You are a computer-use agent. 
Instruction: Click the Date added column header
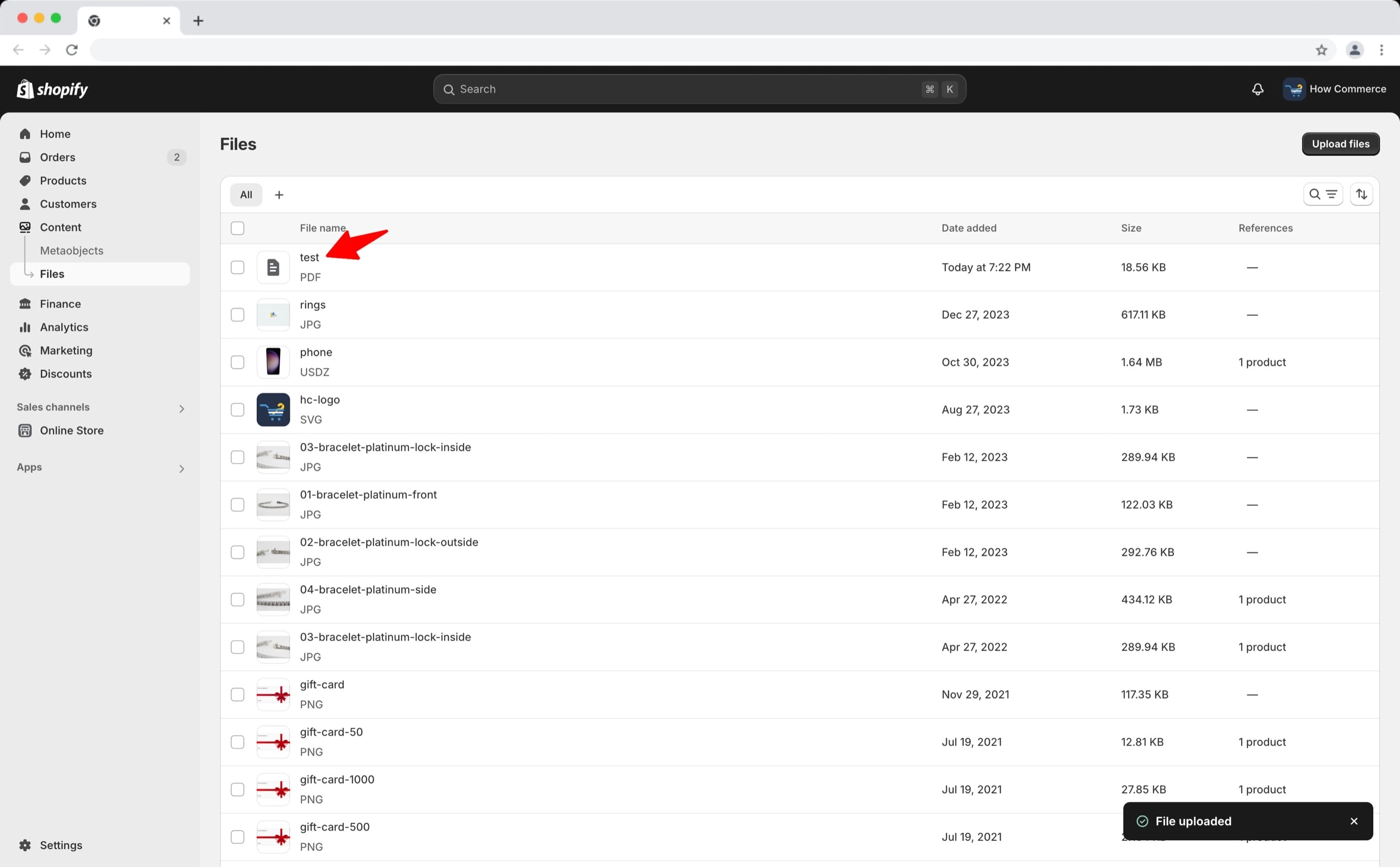(x=969, y=228)
